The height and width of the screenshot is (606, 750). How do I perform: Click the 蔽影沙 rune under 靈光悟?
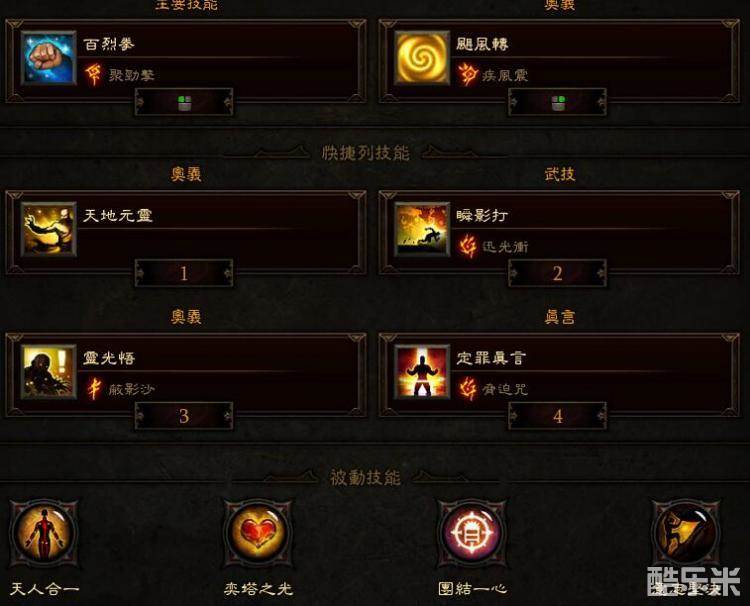[94, 388]
